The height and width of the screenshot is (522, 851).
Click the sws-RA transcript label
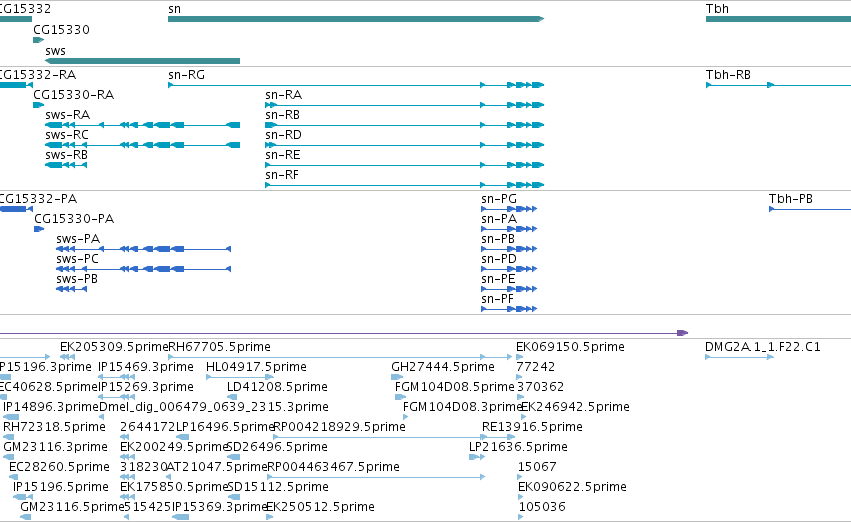(x=67, y=115)
